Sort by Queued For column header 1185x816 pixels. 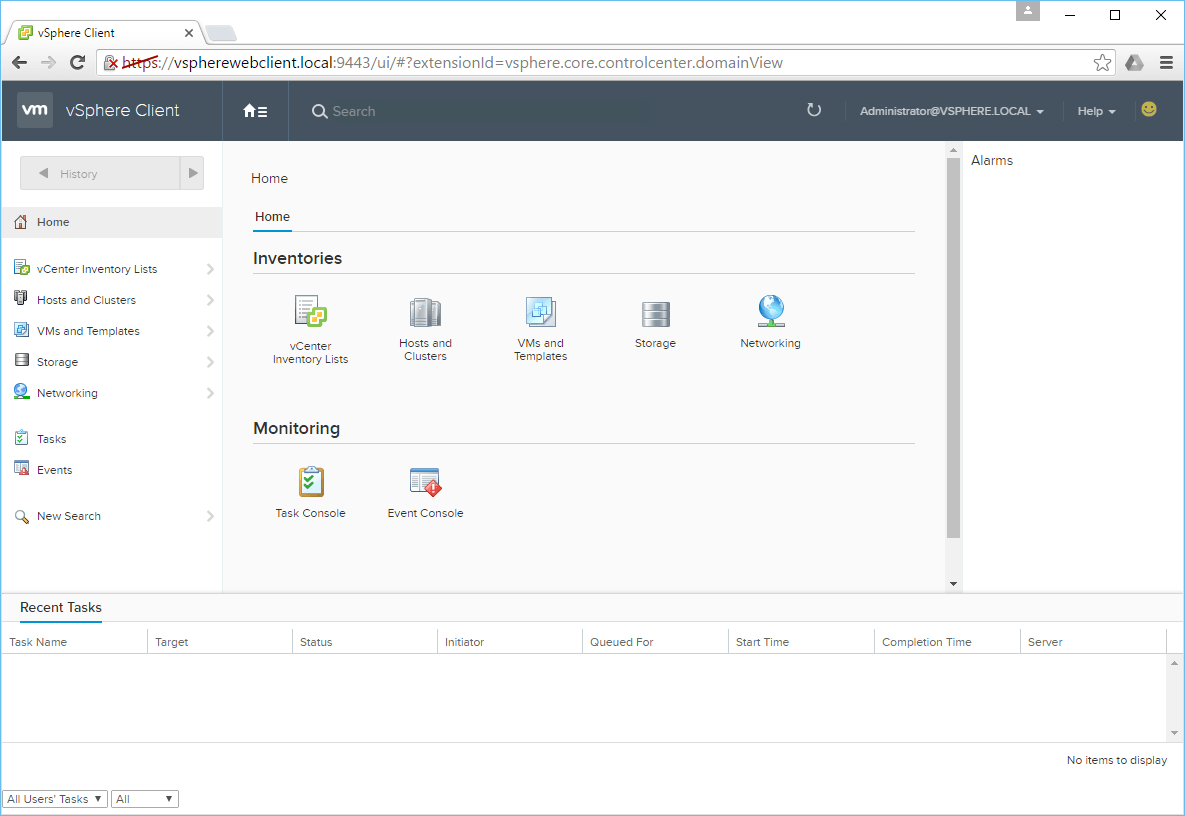(x=655, y=641)
